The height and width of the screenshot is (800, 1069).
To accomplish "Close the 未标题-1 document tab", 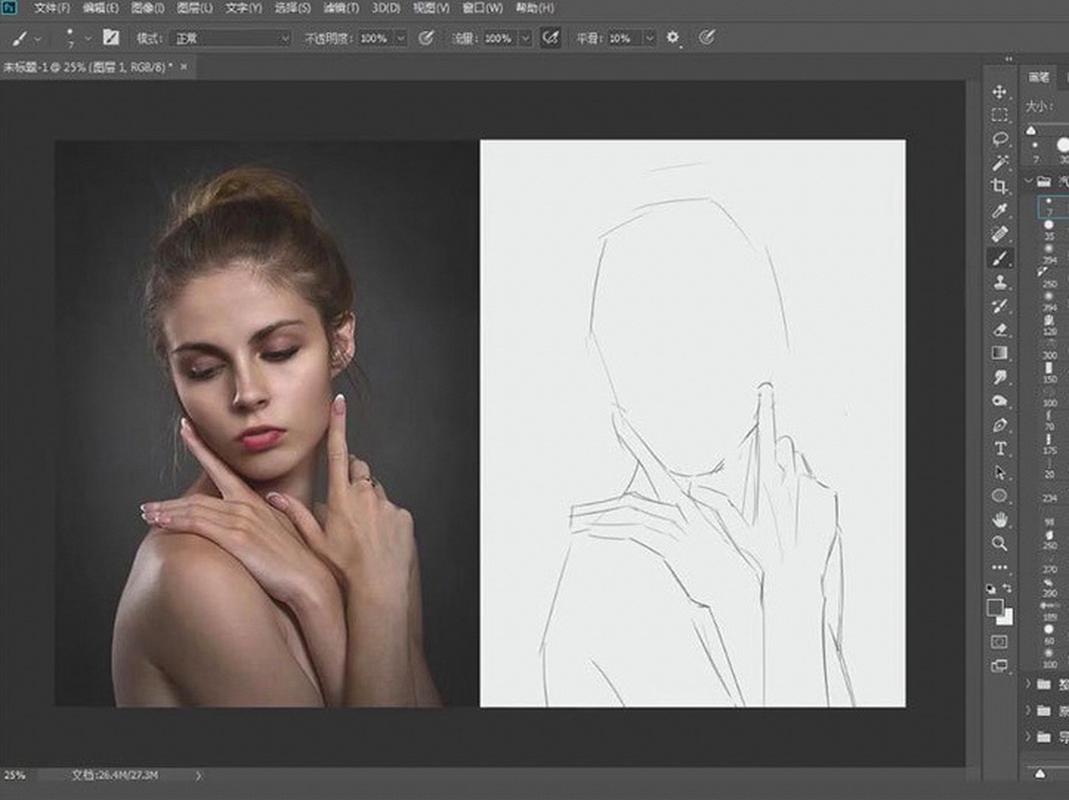I will pyautogui.click(x=183, y=66).
